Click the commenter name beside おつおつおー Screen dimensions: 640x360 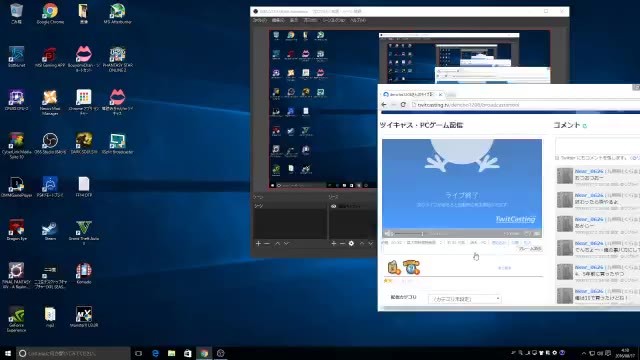pos(589,171)
